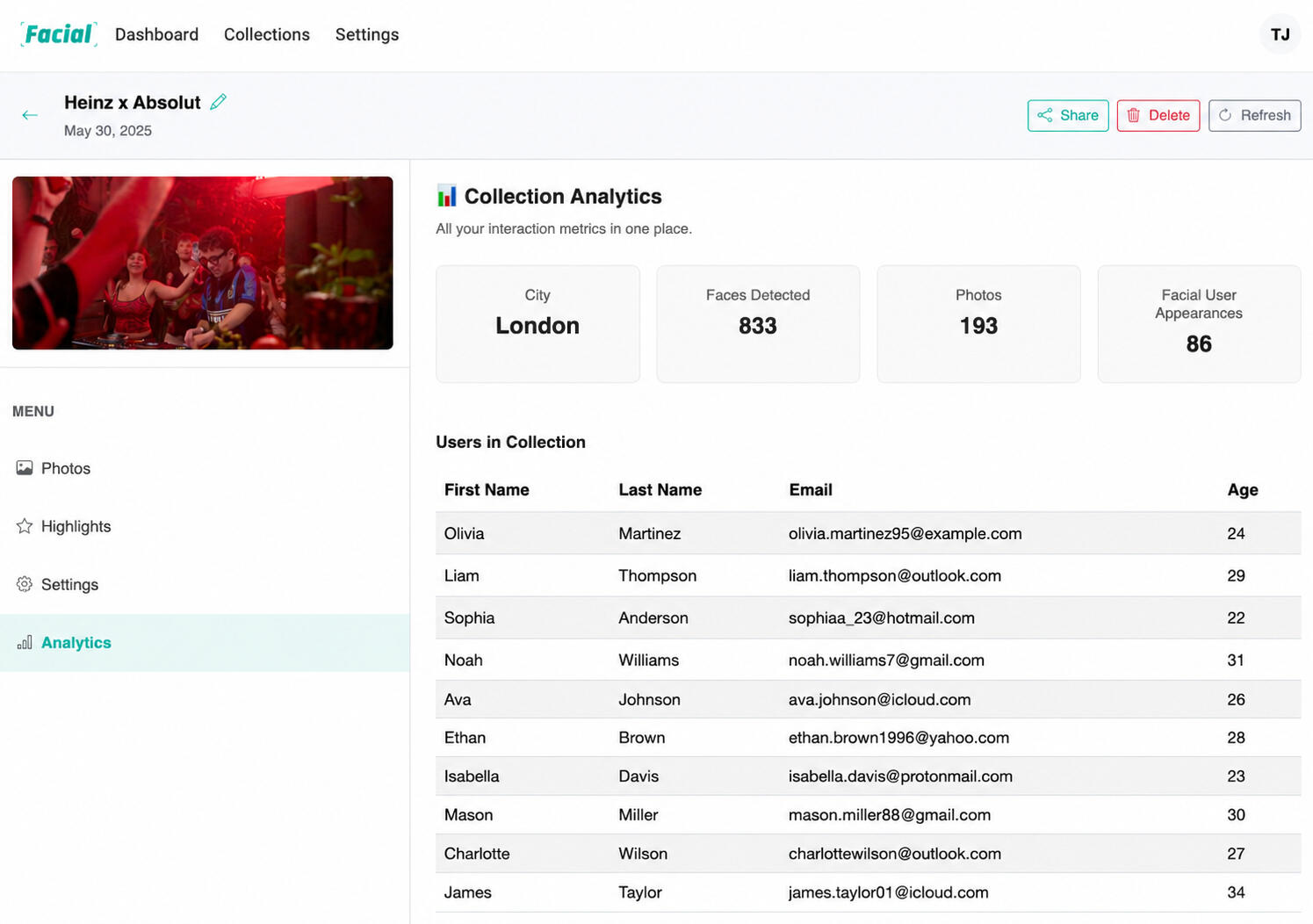Screen dimensions: 1313x924
Task: Click last name Davis
Action: point(638,776)
